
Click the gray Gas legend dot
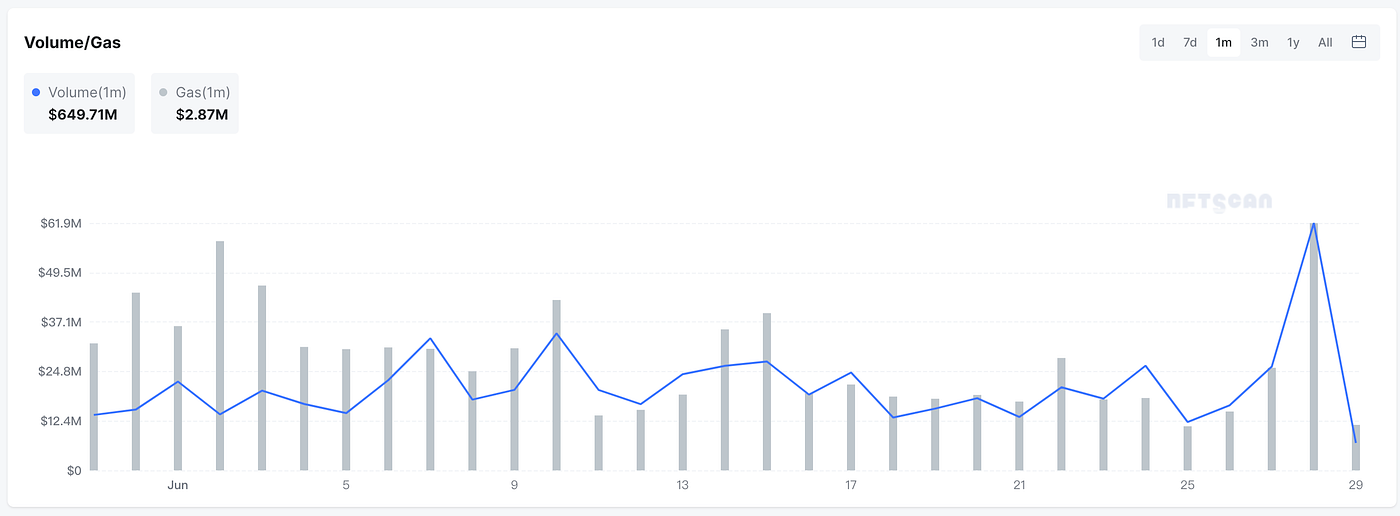(163, 92)
